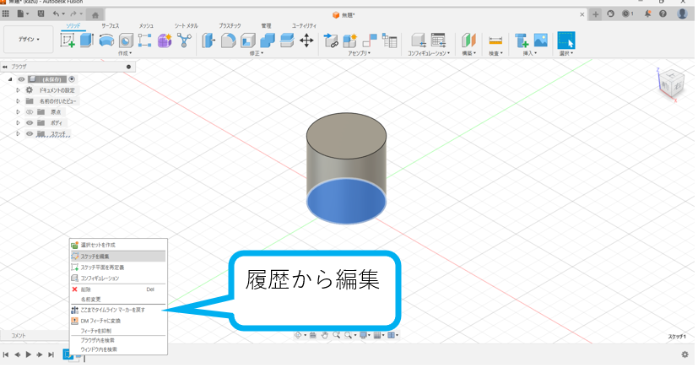Image resolution: width=698 pixels, height=365 pixels.
Task: Open the コンフィギュレーション dropdown
Action: tap(429, 53)
